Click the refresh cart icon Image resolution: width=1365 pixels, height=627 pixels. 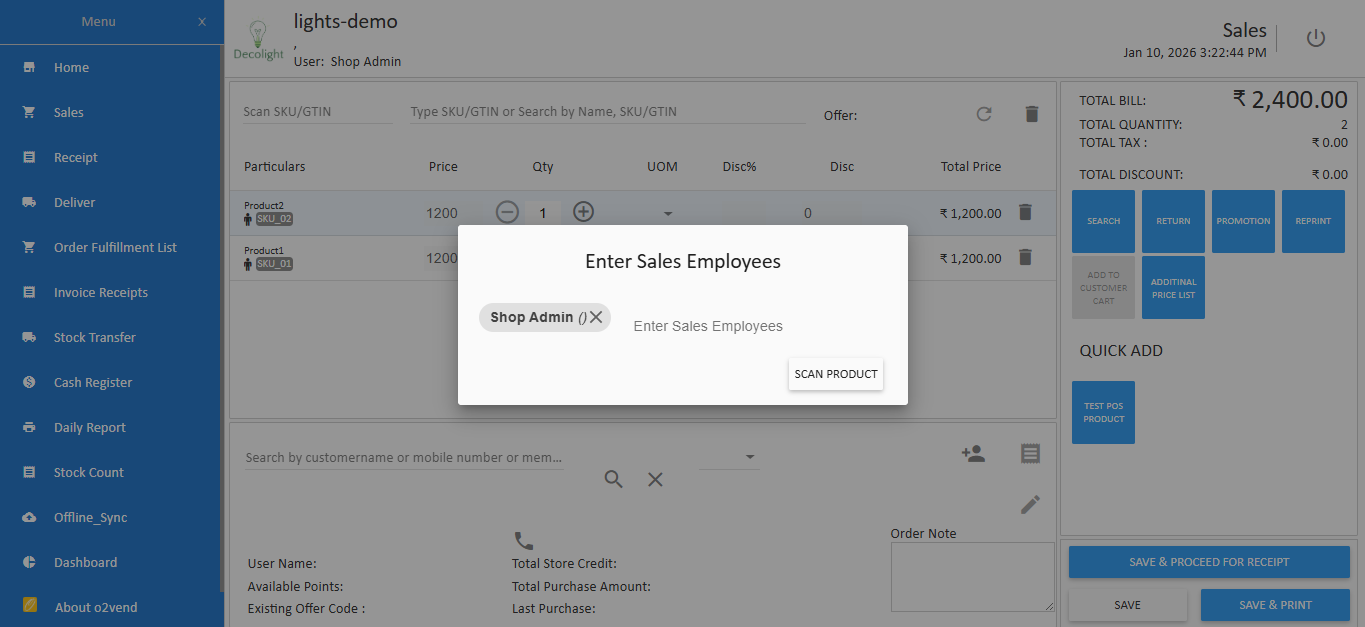[984, 114]
